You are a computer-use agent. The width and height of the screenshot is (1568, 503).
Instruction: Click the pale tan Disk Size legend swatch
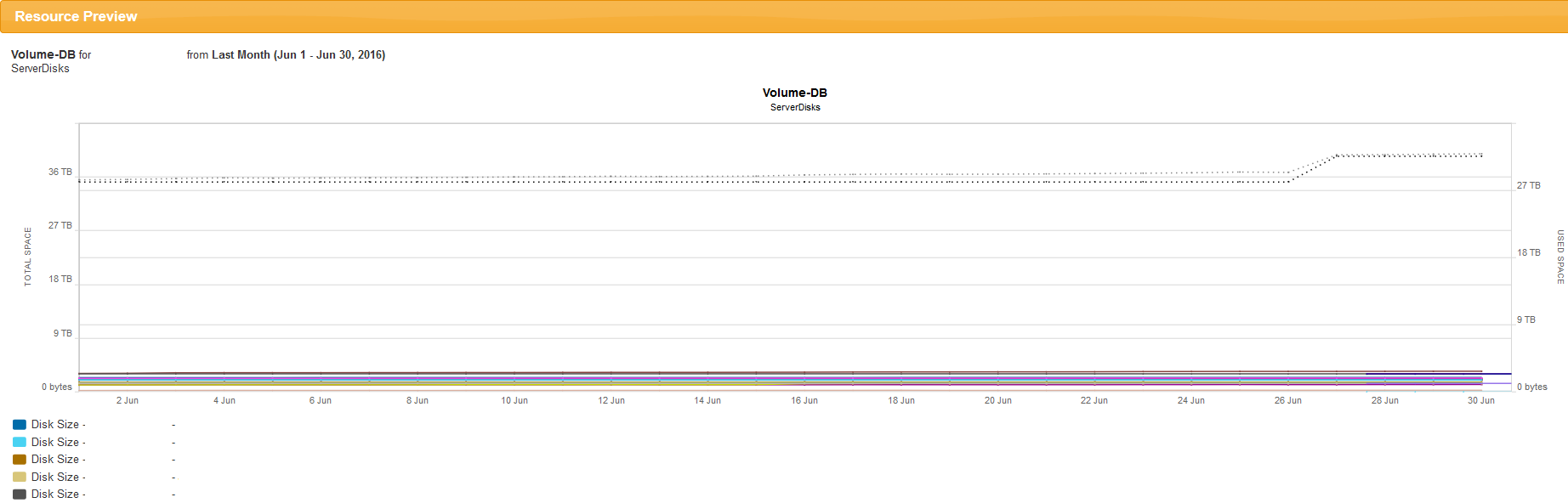tap(20, 477)
